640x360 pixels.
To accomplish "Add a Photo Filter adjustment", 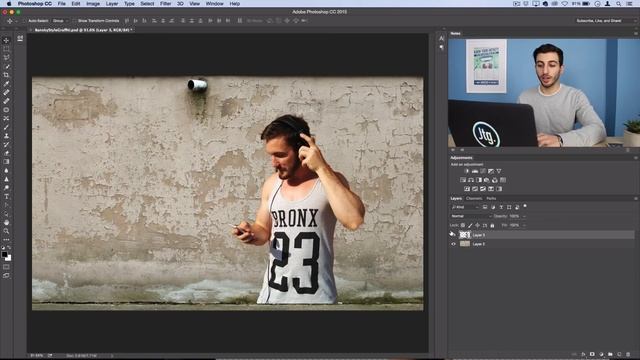I will click(x=487, y=180).
